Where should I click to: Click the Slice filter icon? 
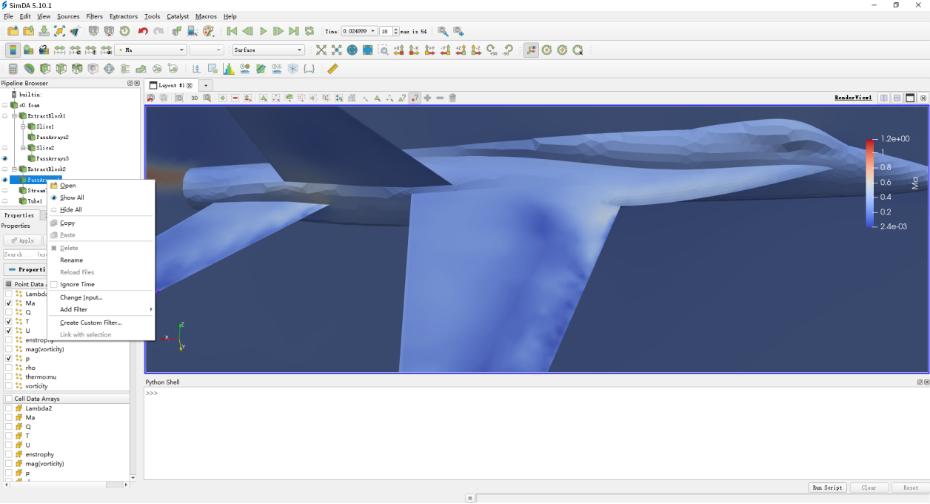pyautogui.click(x=61, y=69)
